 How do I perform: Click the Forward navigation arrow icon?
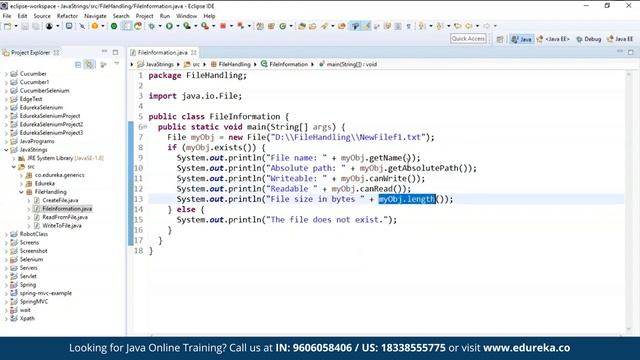487,26
